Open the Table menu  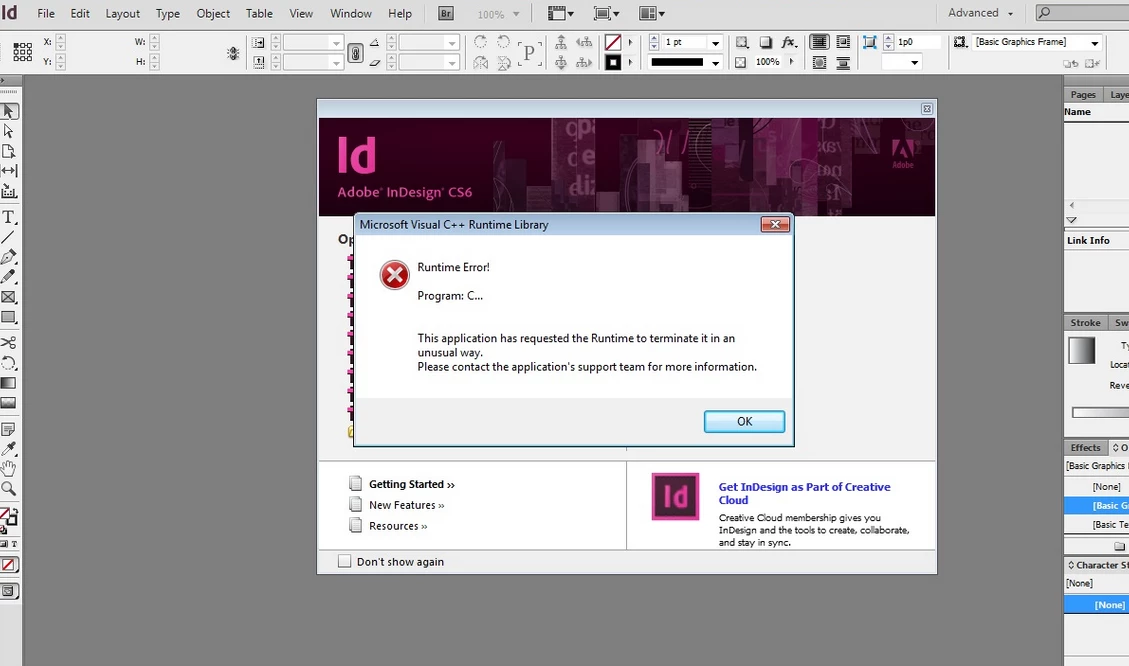coord(259,14)
